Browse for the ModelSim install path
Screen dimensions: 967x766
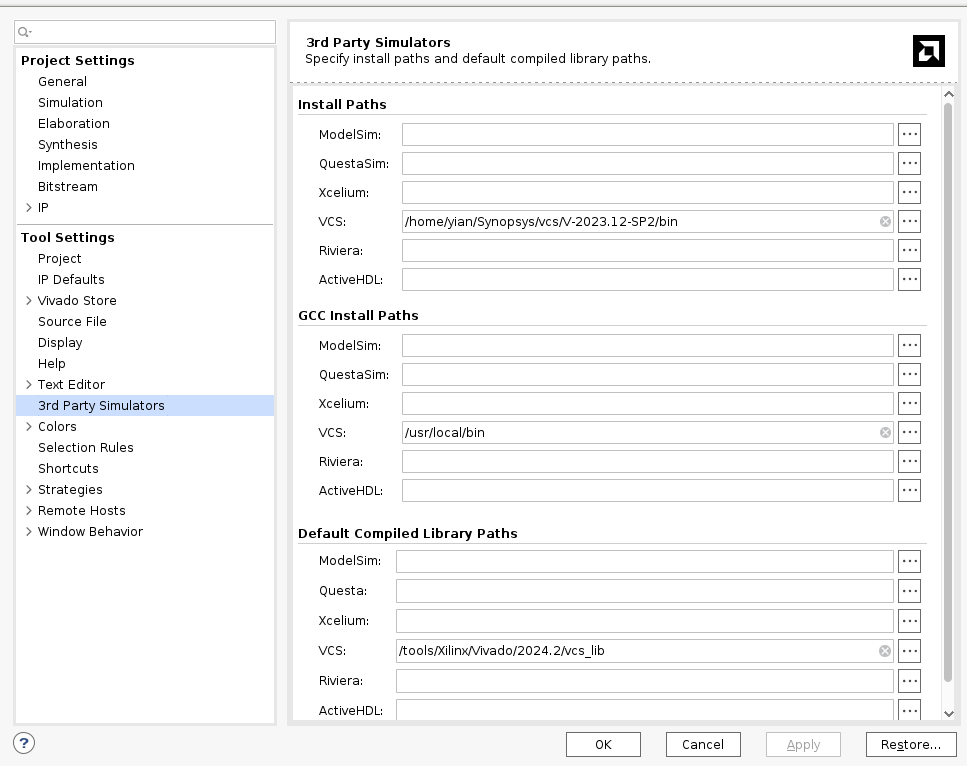[908, 134]
